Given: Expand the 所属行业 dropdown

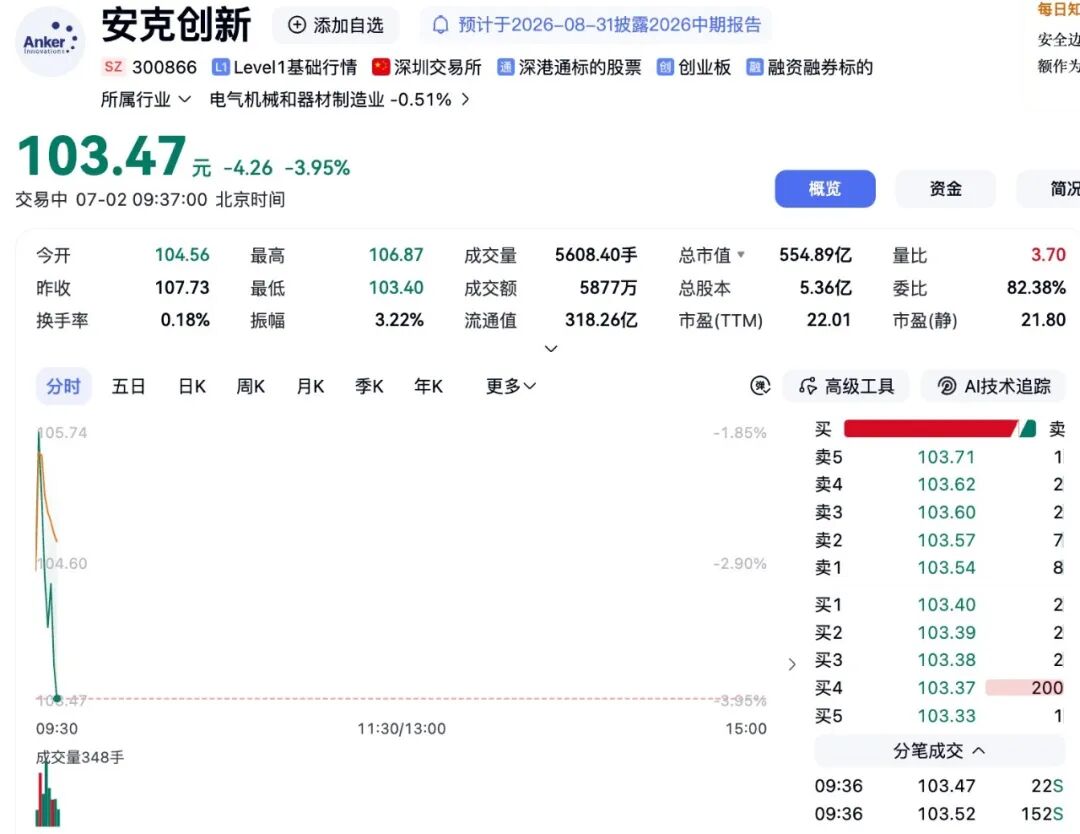Looking at the screenshot, I should pyautogui.click(x=145, y=99).
